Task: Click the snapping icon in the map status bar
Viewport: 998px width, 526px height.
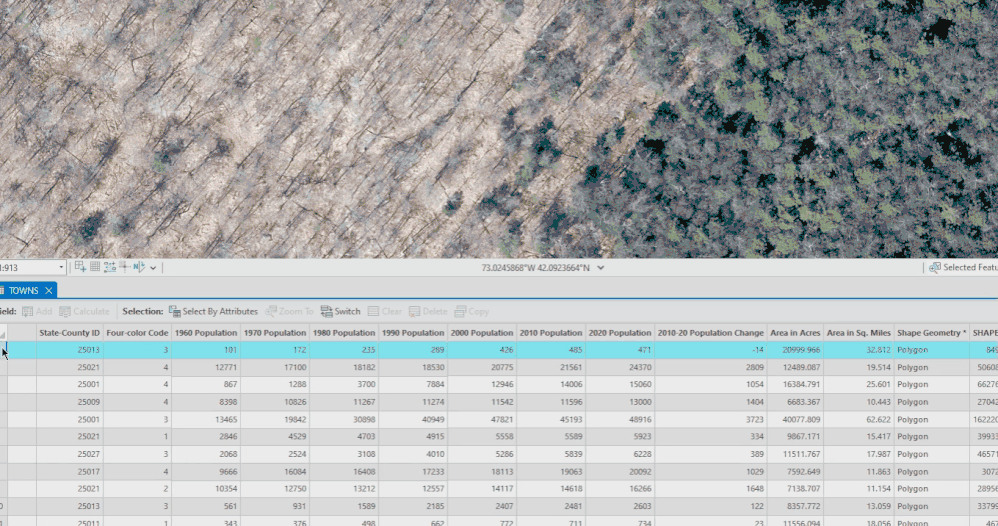Action: click(80, 267)
